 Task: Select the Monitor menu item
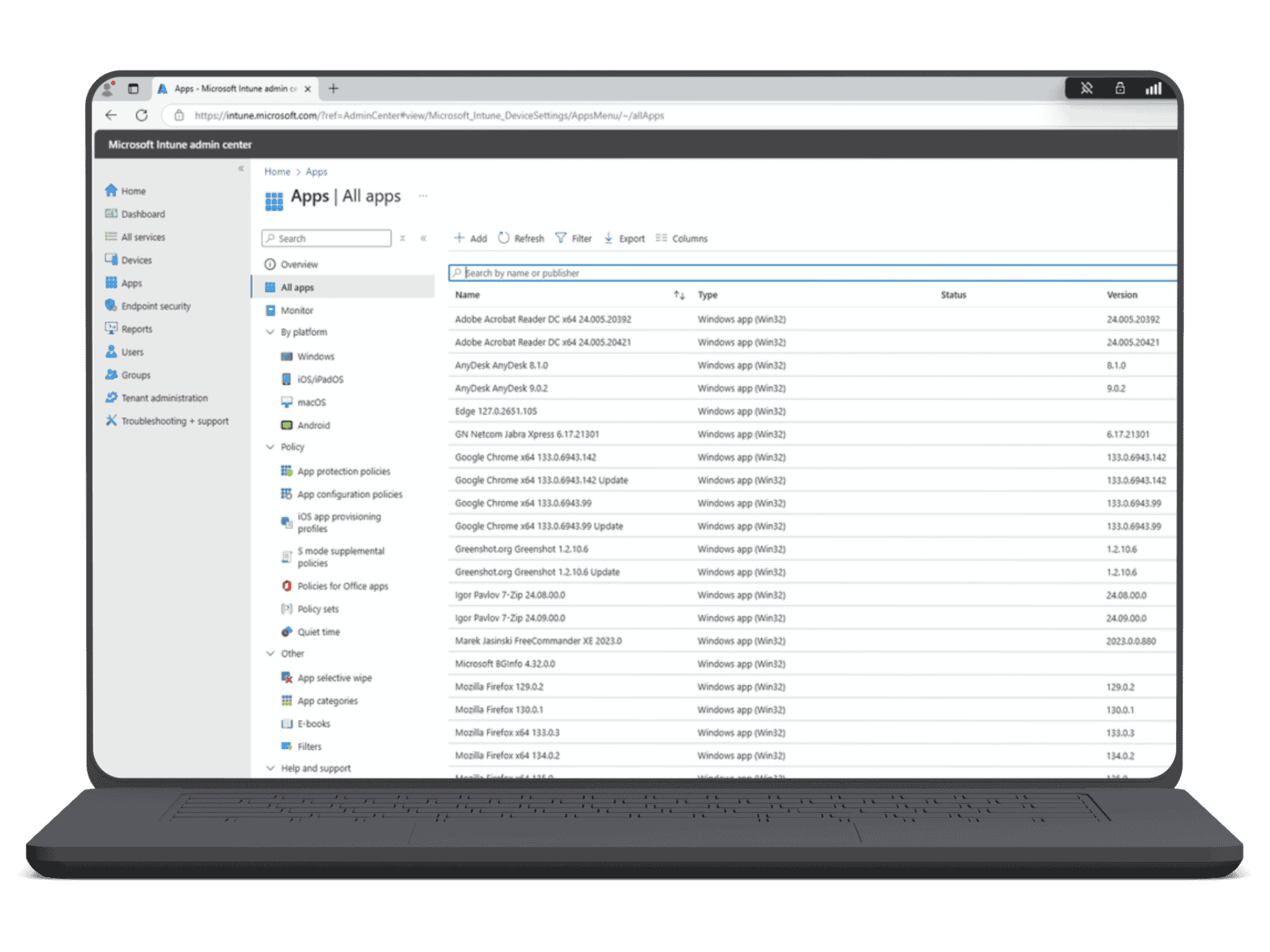tap(289, 310)
